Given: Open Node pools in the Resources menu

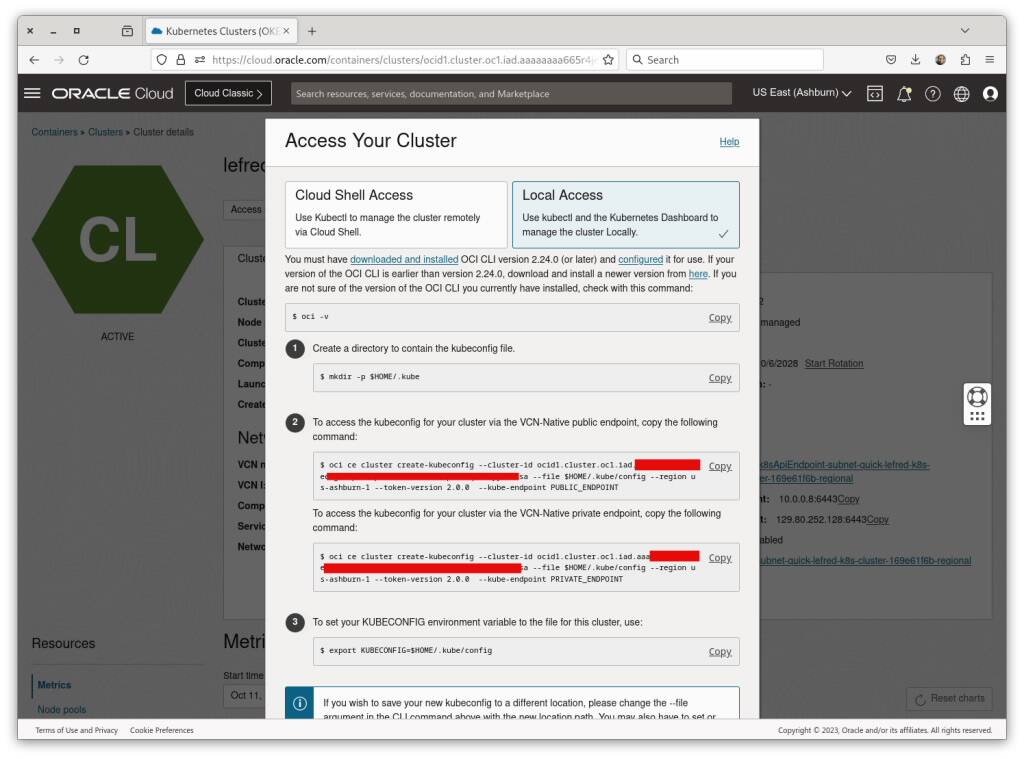Looking at the screenshot, I should 61,709.
